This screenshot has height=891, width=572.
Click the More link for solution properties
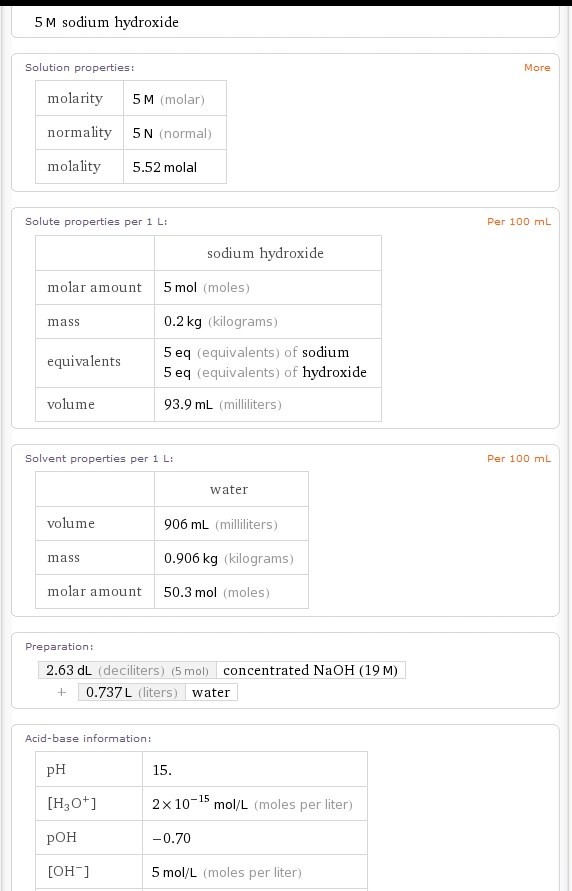point(537,68)
